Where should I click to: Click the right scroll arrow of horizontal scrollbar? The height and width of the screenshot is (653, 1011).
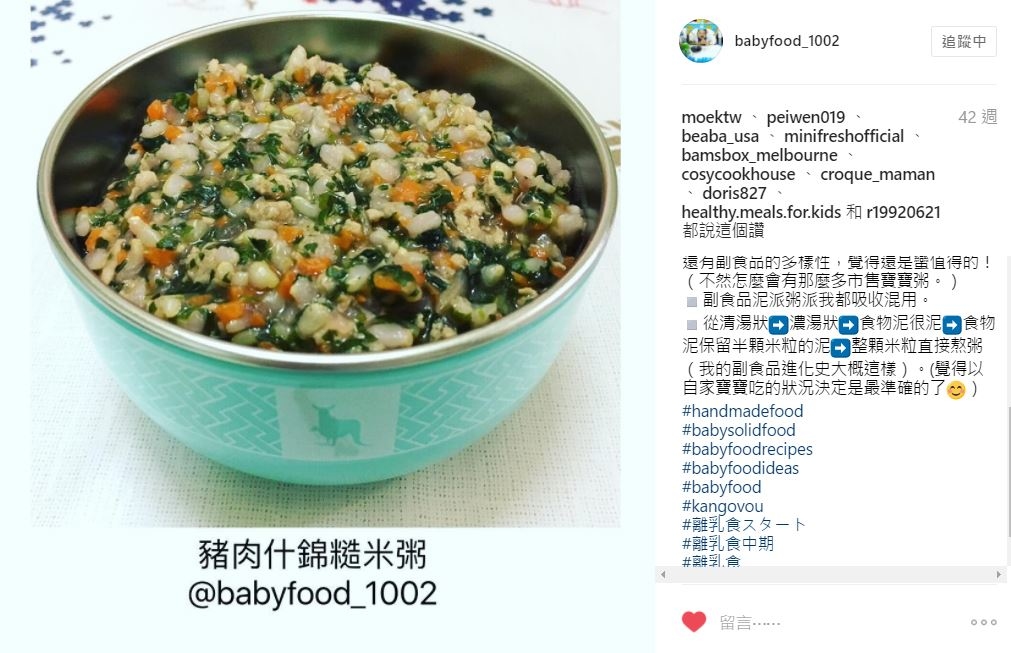(x=999, y=574)
